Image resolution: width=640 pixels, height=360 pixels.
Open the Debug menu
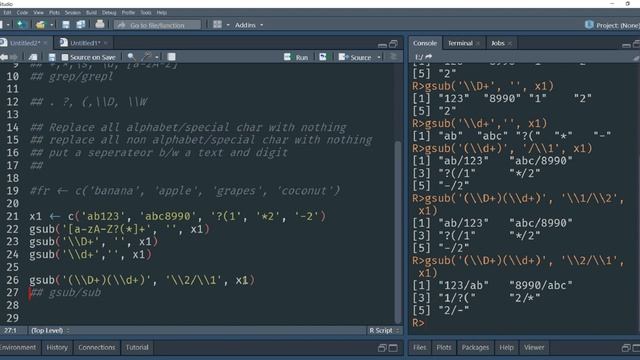pyautogui.click(x=109, y=13)
